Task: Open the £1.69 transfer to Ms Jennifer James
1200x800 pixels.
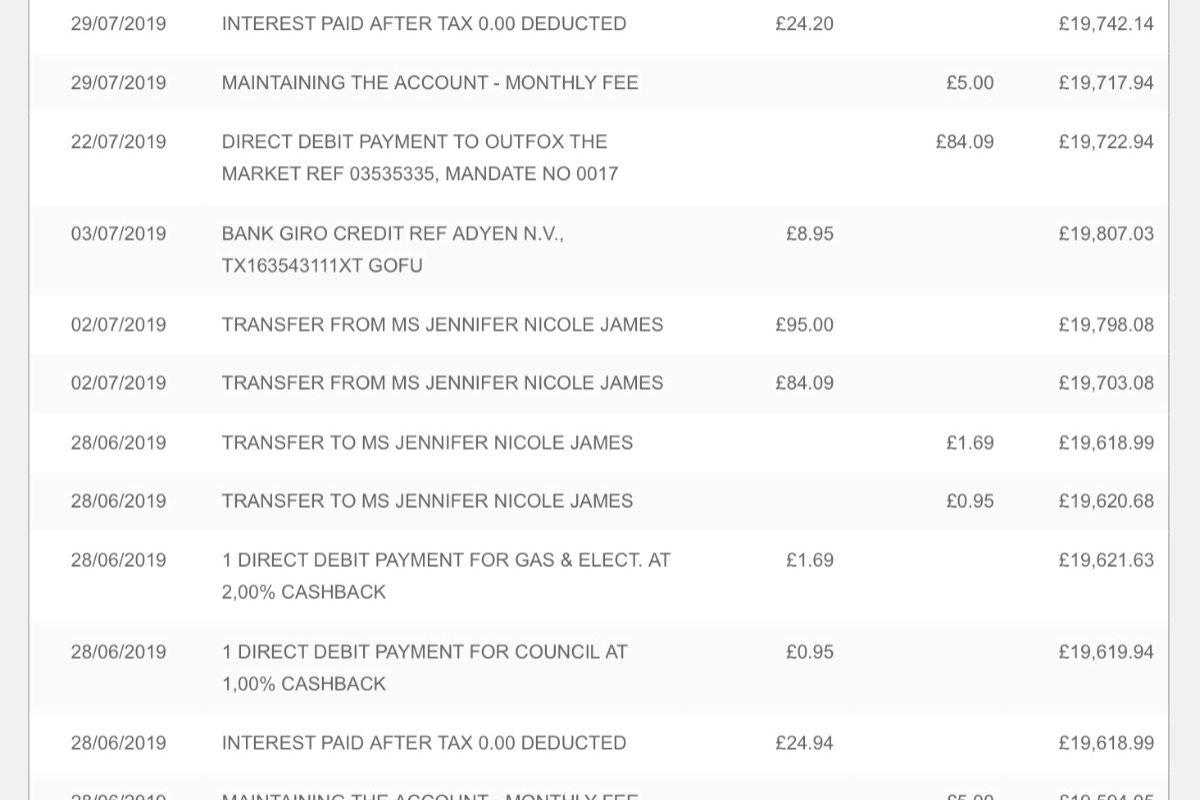Action: (599, 443)
